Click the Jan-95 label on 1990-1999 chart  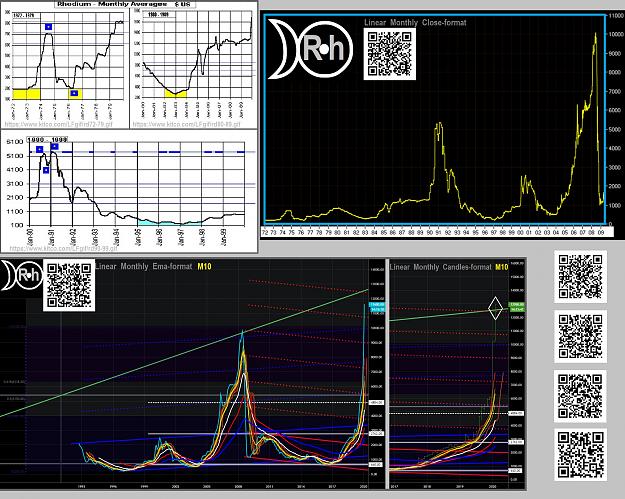pyautogui.click(x=138, y=237)
